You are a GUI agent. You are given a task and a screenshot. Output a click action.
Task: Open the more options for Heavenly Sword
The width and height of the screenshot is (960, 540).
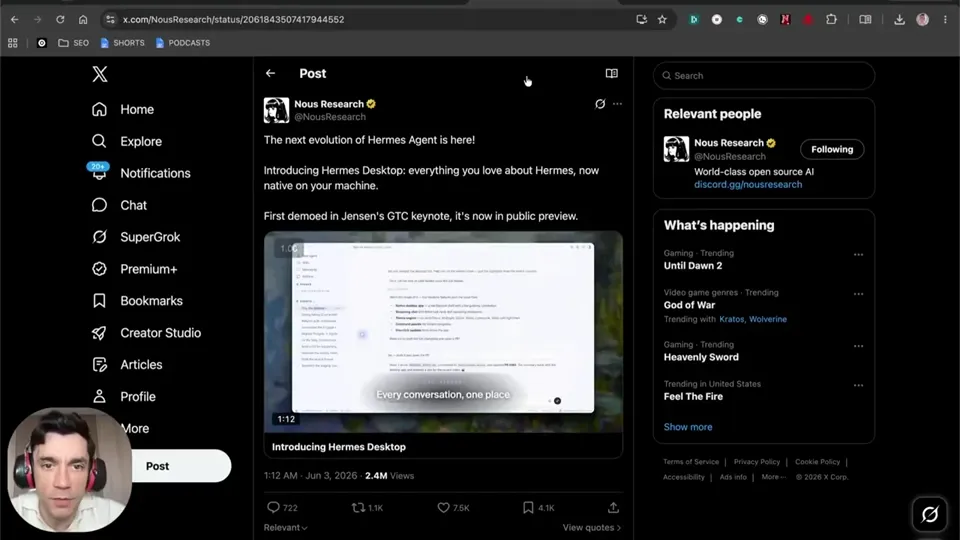coord(858,346)
